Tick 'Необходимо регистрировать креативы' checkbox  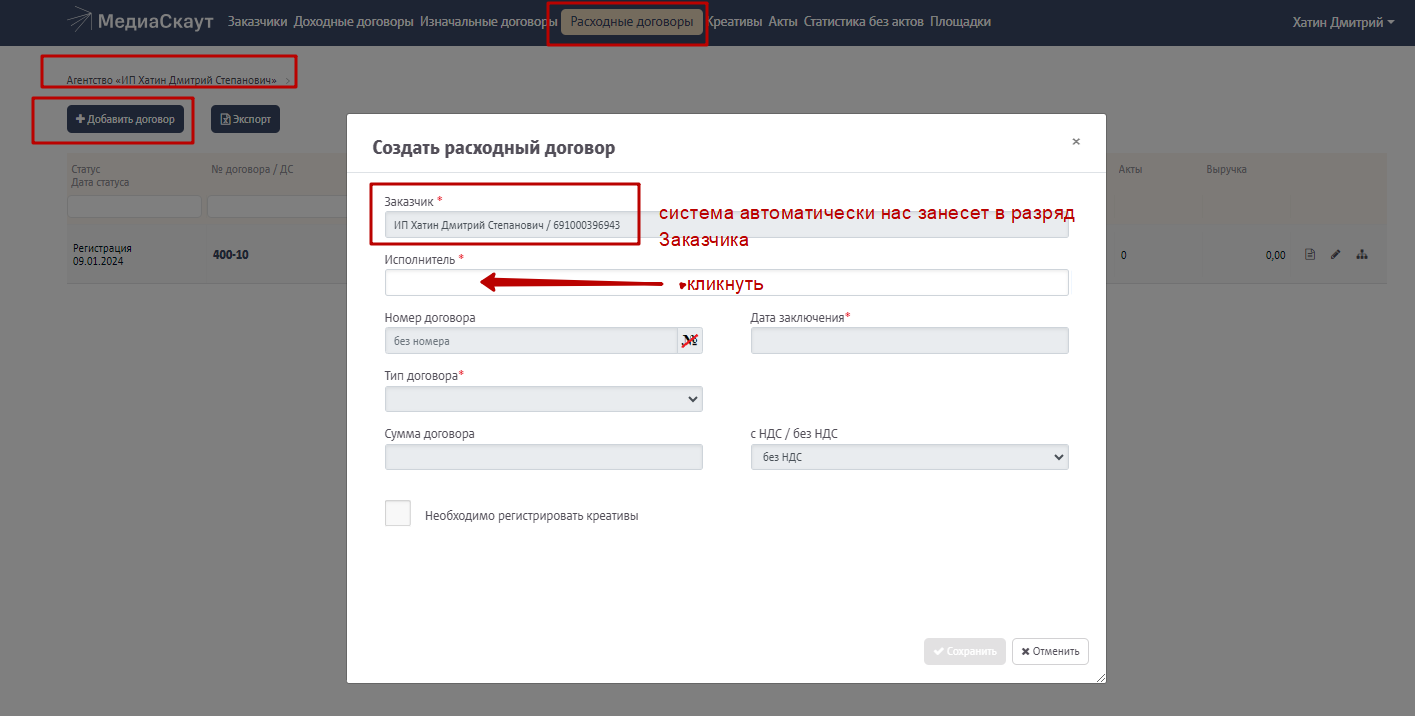[398, 513]
